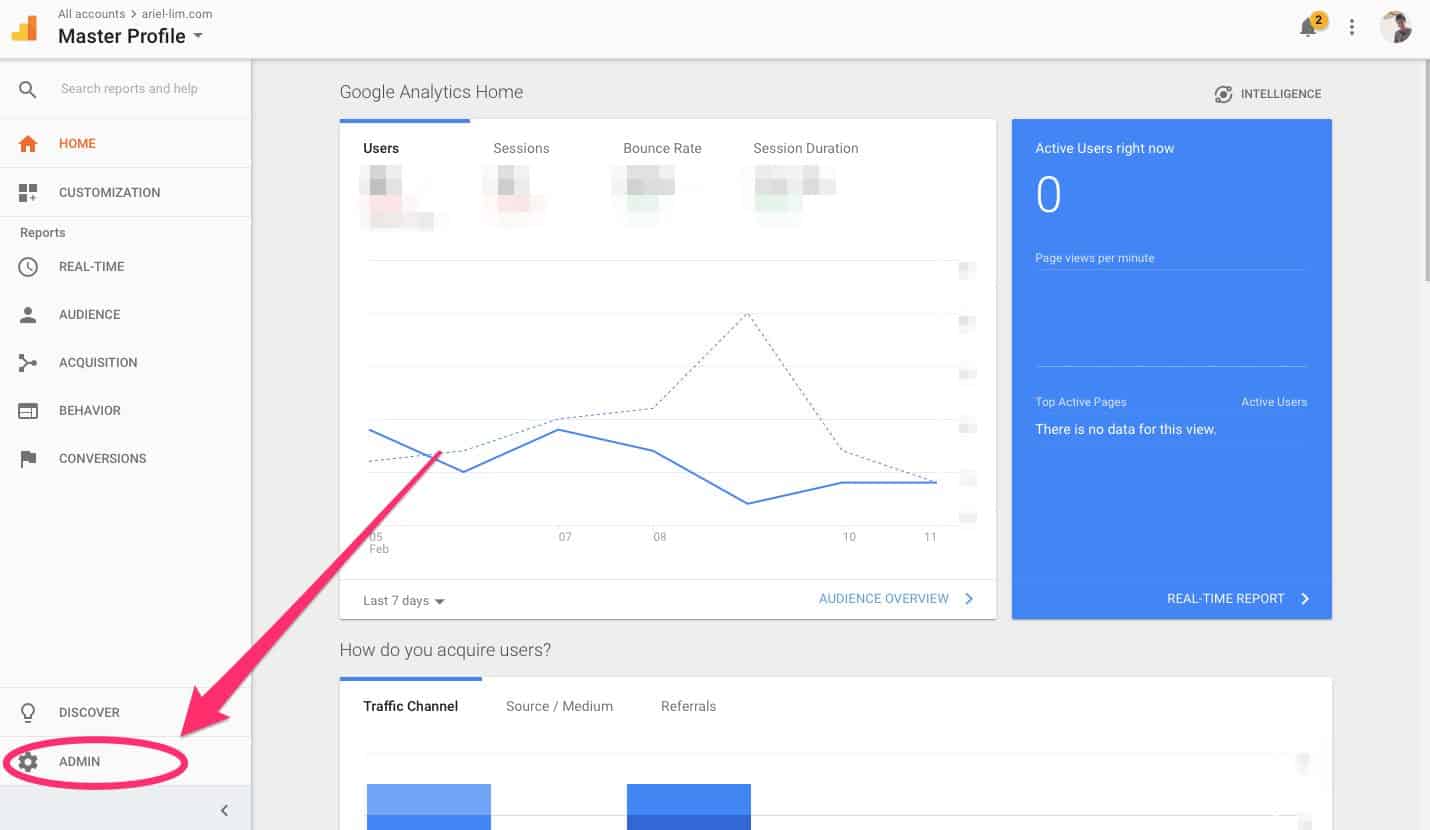Click the user profile avatar
This screenshot has width=1430, height=830.
pos(1396,27)
